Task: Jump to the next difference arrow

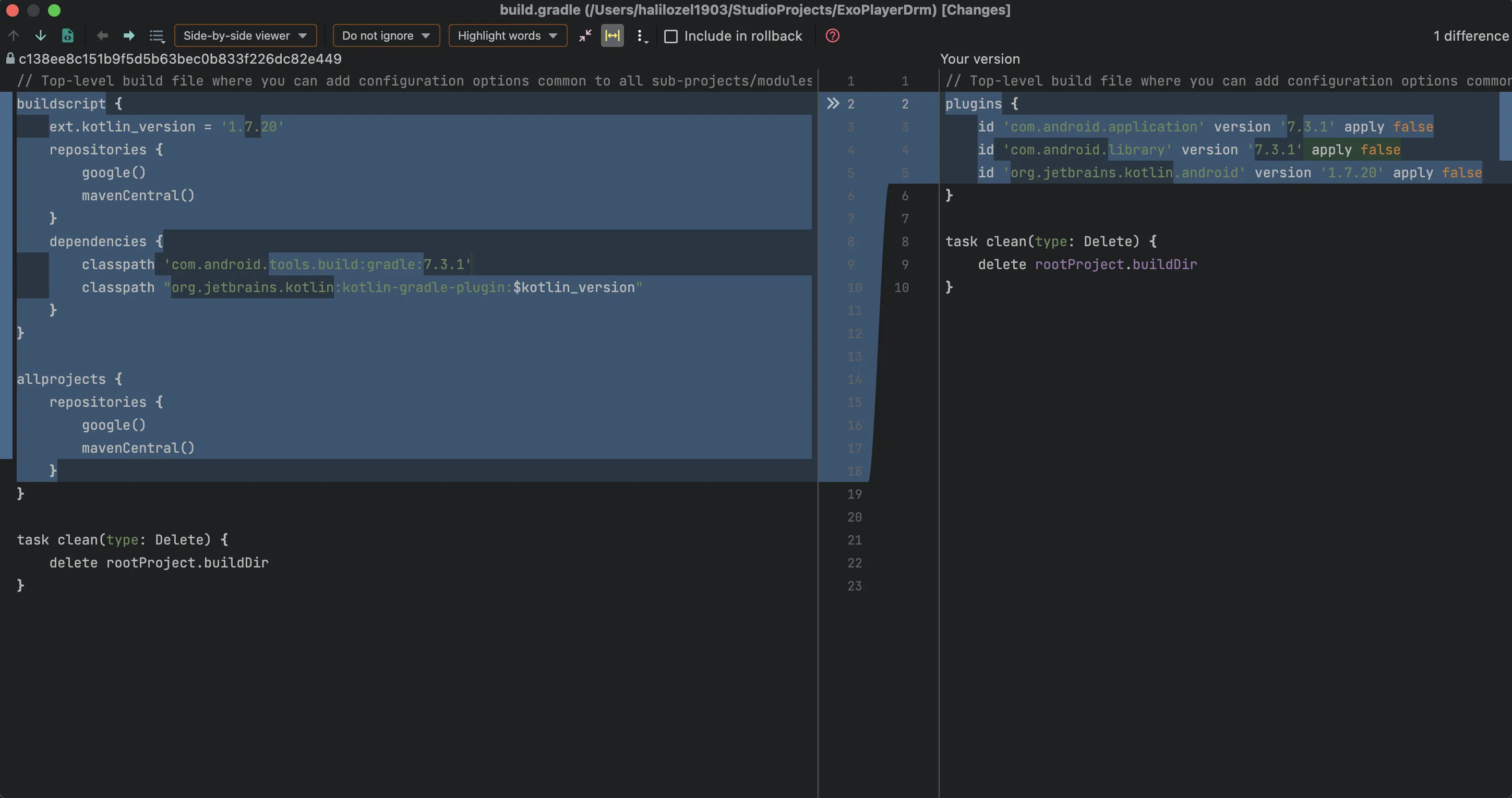Action: point(41,36)
